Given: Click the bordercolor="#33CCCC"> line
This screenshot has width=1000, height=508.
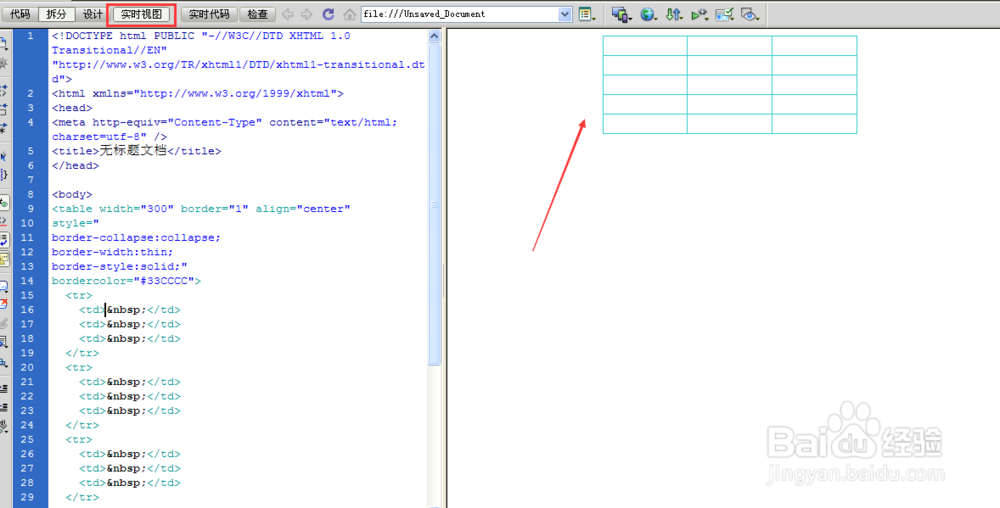Looking at the screenshot, I should [x=126, y=281].
